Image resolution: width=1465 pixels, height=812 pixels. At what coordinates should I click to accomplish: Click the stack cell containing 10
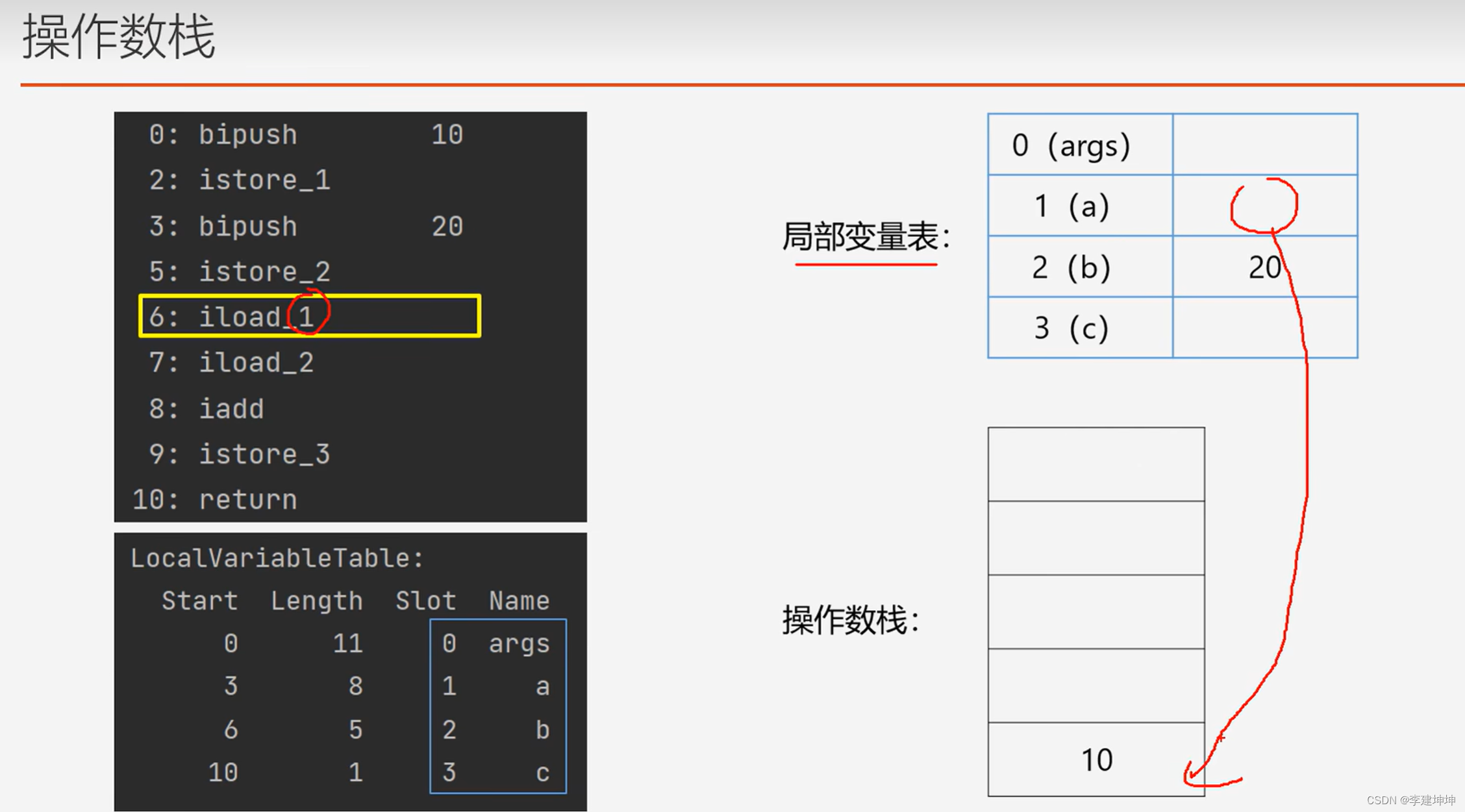(1096, 759)
